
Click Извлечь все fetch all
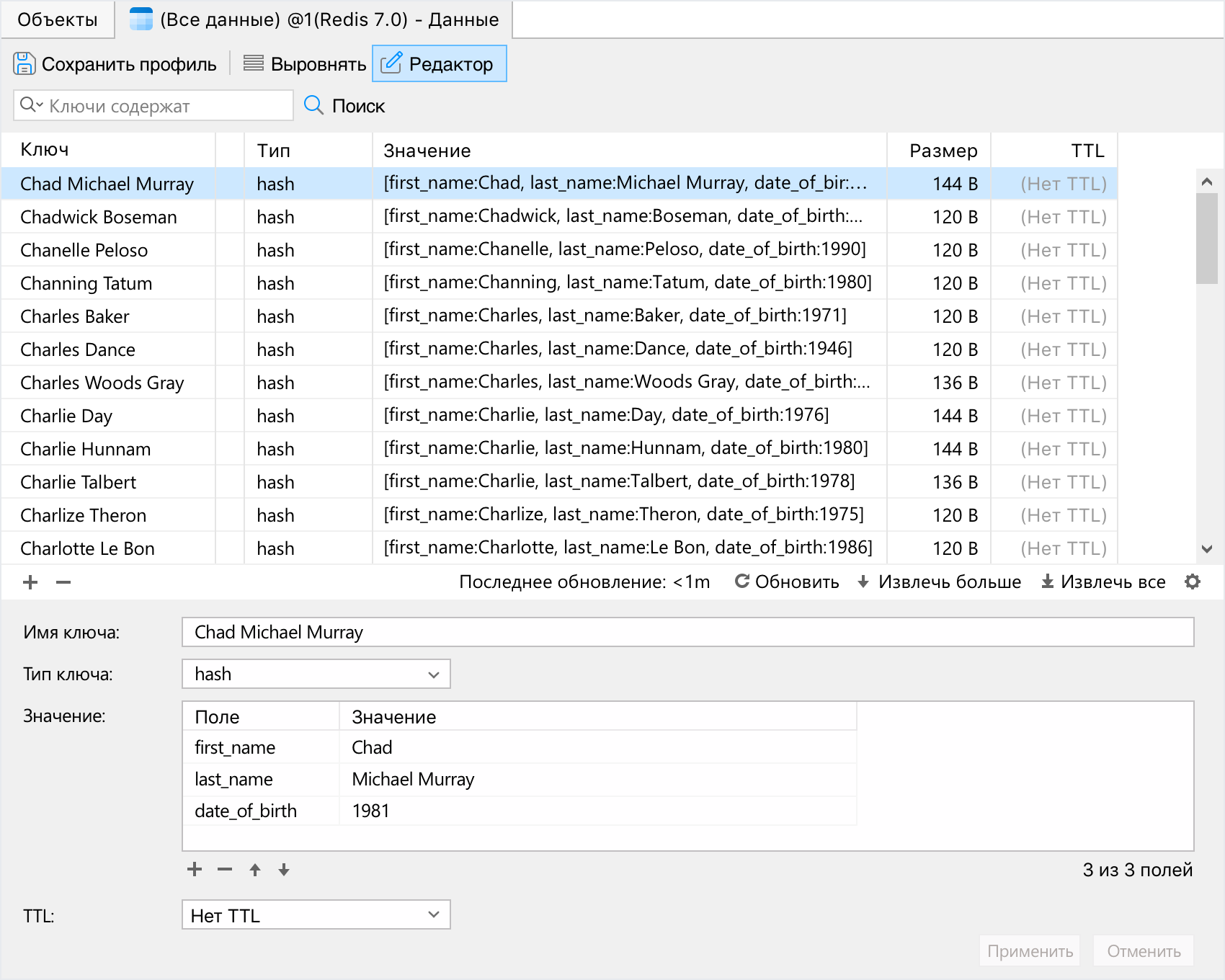pyautogui.click(x=1103, y=582)
